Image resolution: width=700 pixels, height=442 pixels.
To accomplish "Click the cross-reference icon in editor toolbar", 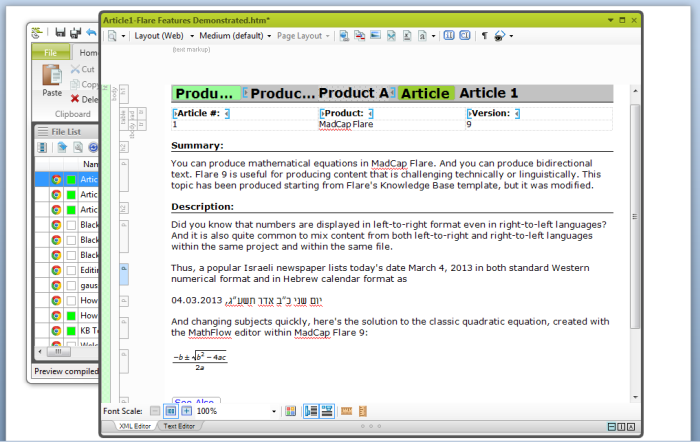I will pyautogui.click(x=391, y=36).
